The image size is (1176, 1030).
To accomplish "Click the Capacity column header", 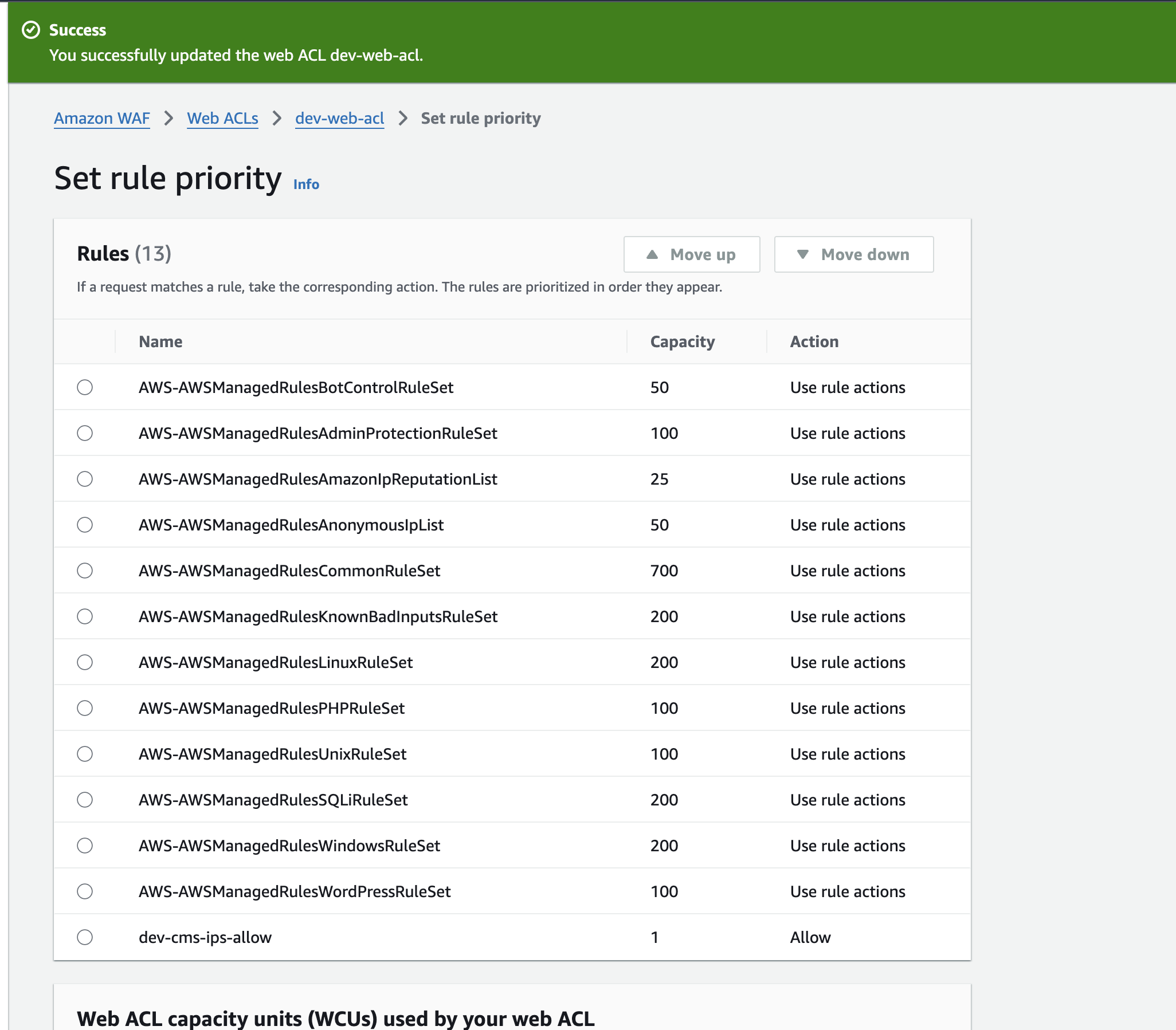I will [x=682, y=341].
